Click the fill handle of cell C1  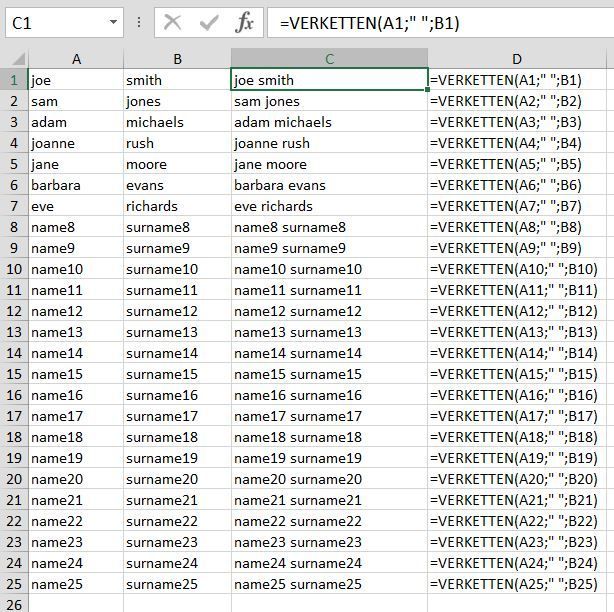pyautogui.click(x=427, y=90)
